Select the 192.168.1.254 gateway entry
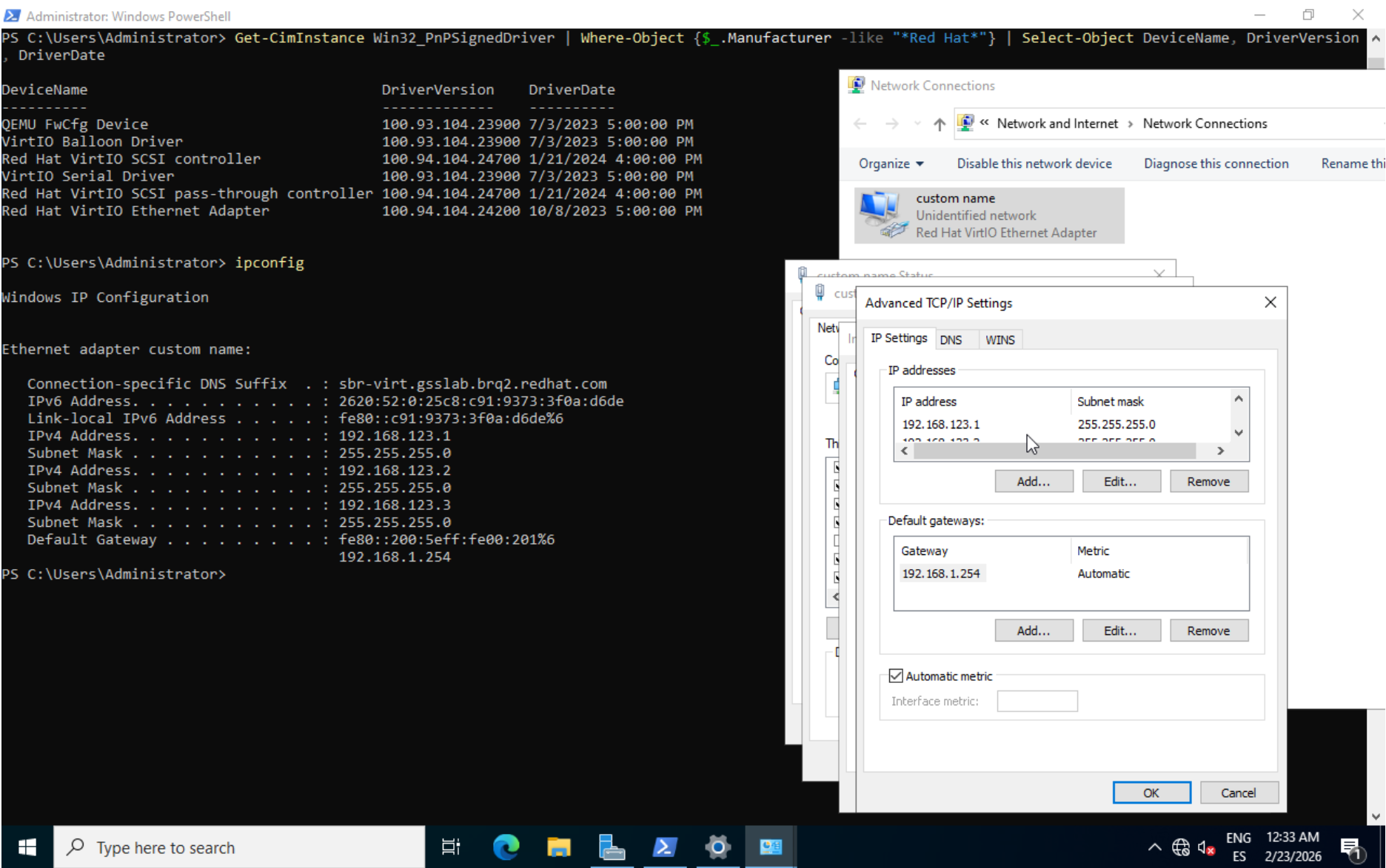 point(941,573)
